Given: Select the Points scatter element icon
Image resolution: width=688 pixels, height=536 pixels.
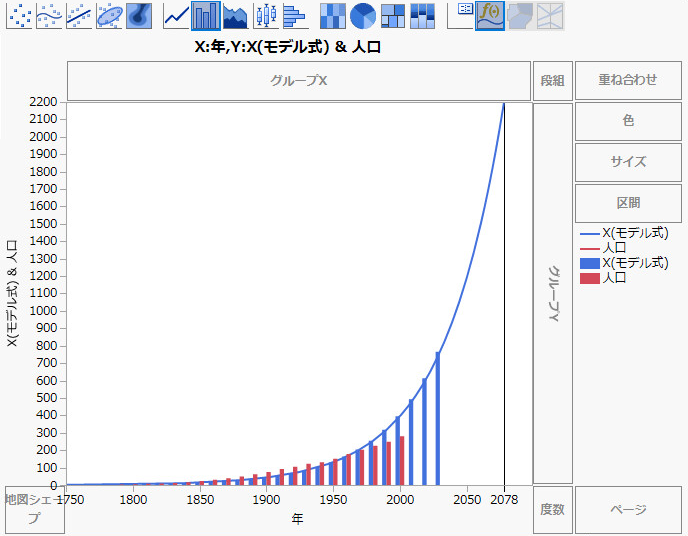Looking at the screenshot, I should (19, 15).
